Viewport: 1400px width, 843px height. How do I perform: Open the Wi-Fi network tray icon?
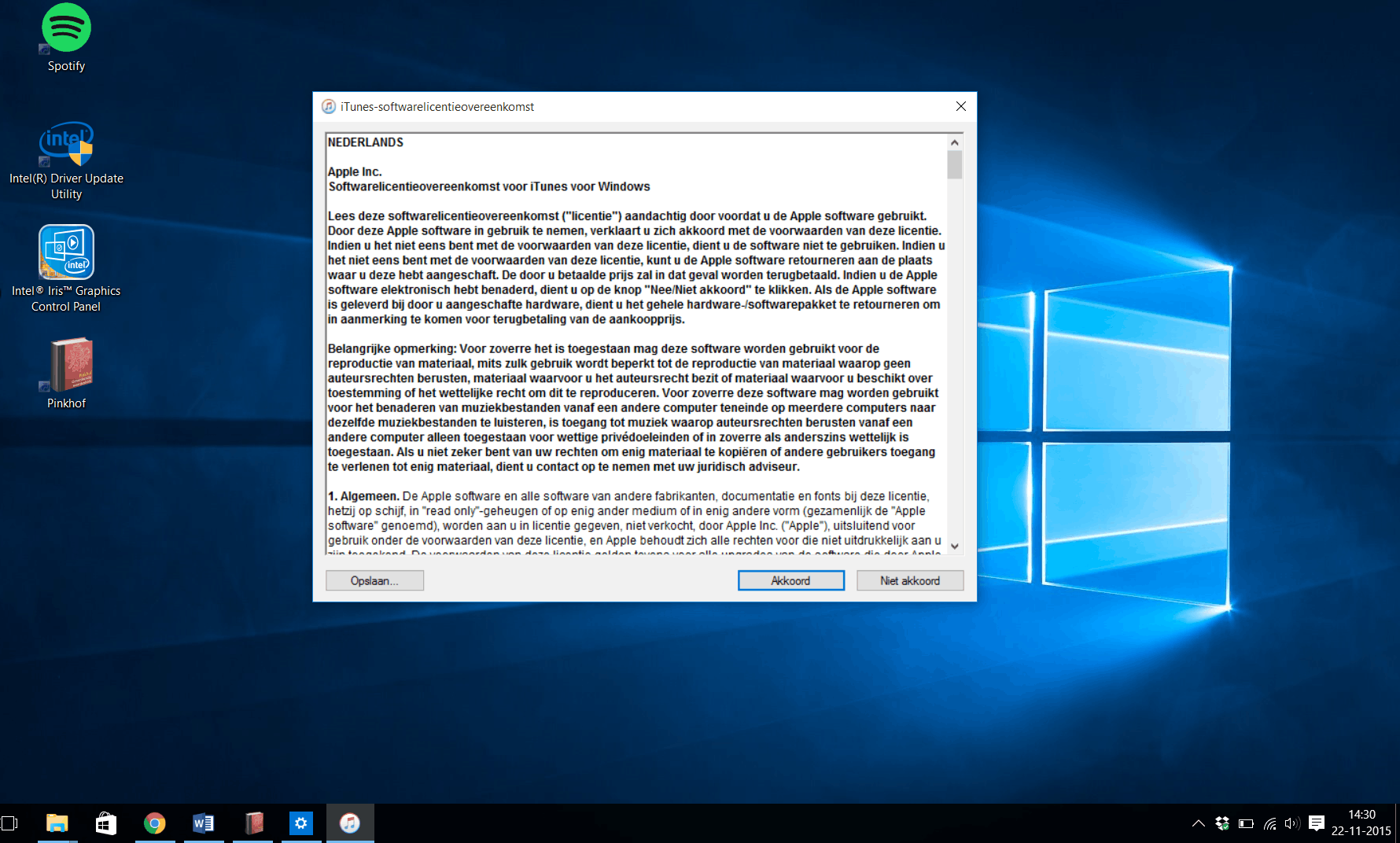click(1269, 823)
